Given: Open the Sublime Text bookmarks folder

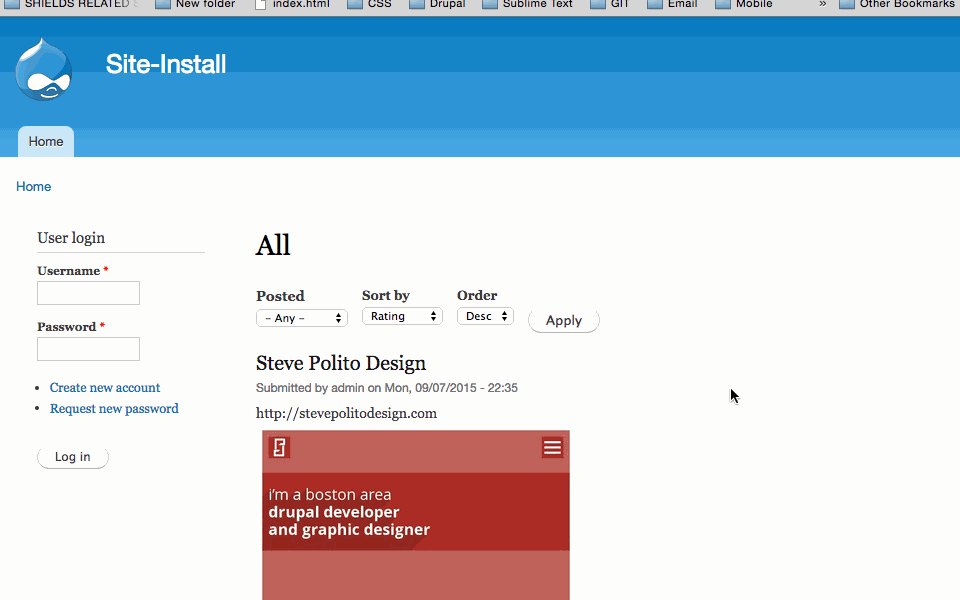Looking at the screenshot, I should [x=528, y=4].
